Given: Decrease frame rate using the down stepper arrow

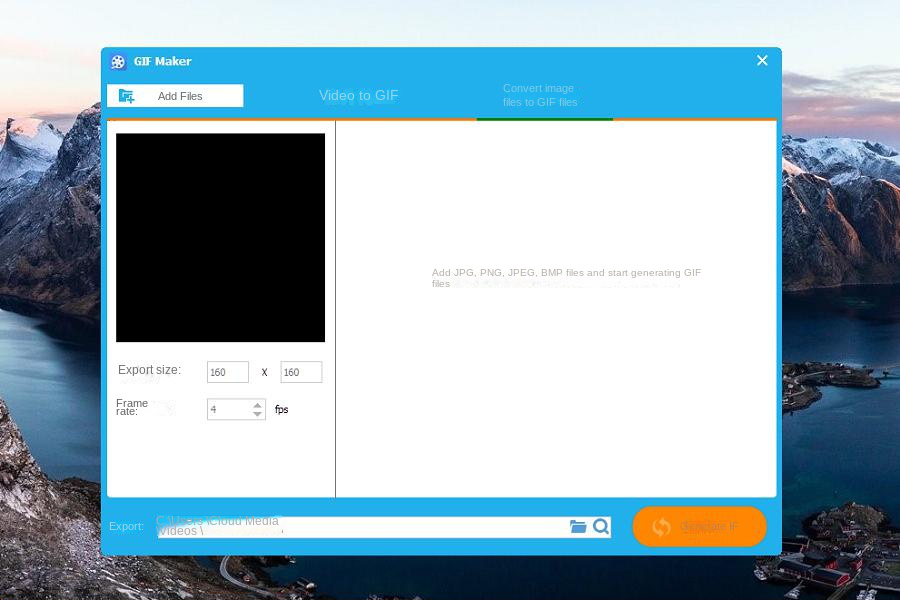Looking at the screenshot, I should tap(257, 413).
